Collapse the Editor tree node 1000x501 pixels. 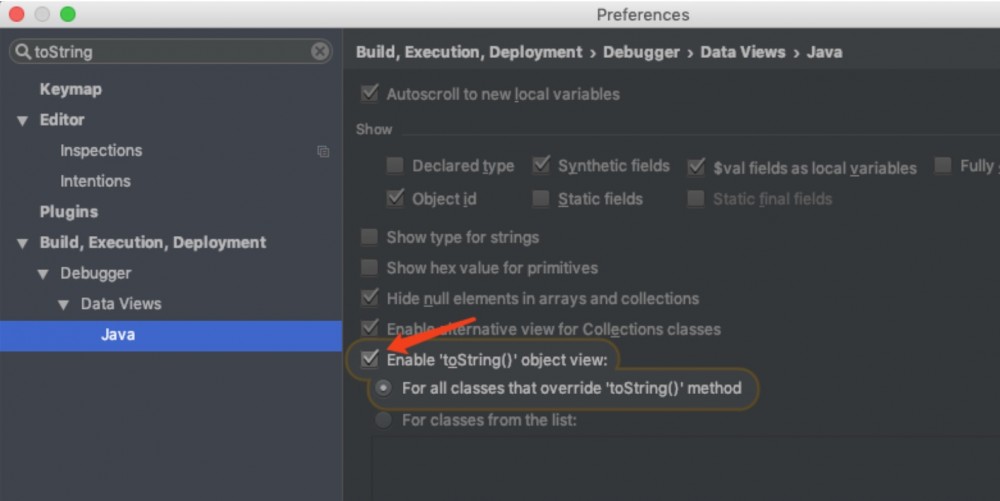[22, 120]
